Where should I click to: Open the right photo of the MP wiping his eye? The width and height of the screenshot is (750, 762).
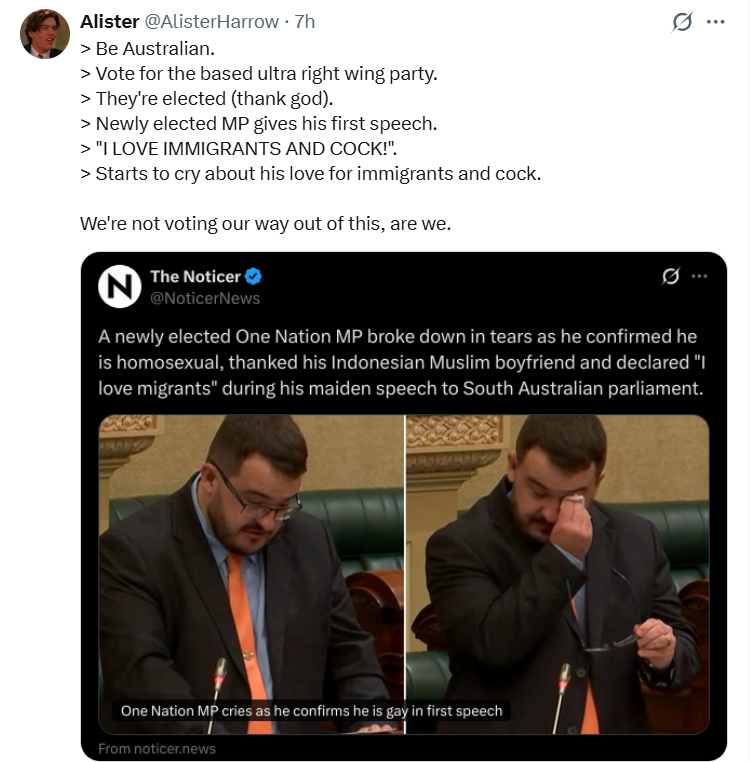(x=558, y=574)
